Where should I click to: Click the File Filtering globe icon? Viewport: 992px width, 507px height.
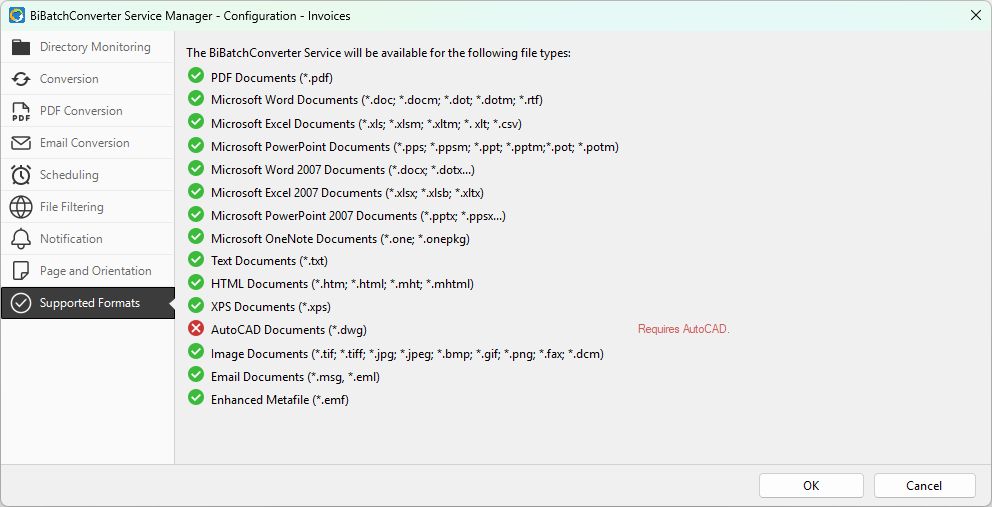[21, 207]
